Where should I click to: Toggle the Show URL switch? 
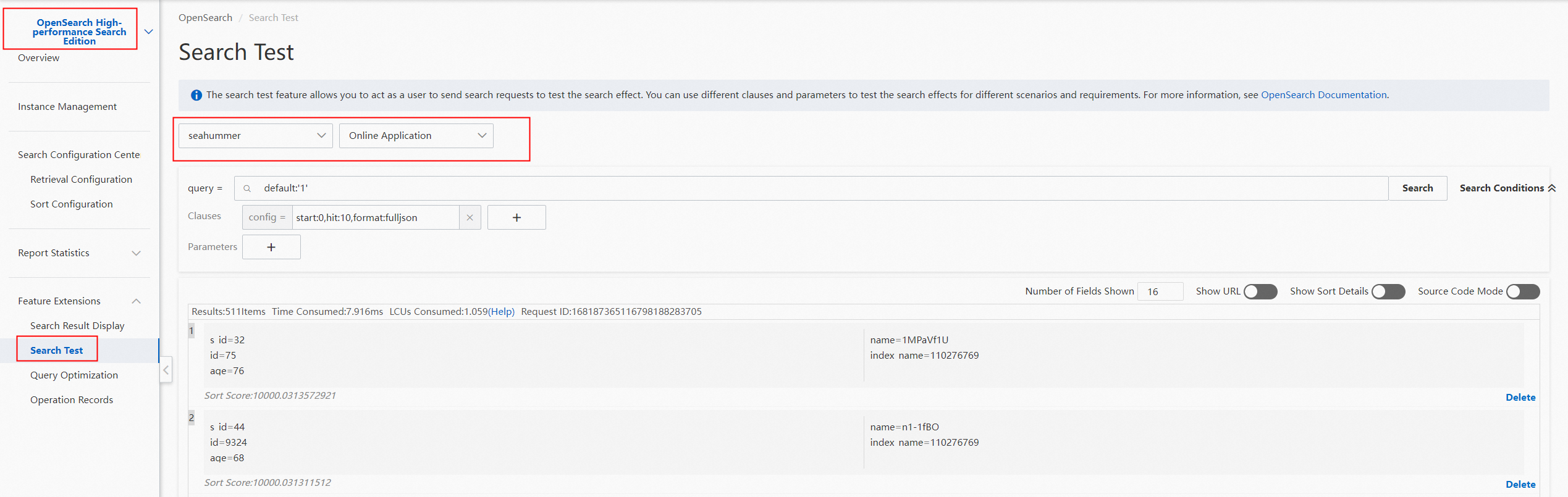pos(1260,291)
